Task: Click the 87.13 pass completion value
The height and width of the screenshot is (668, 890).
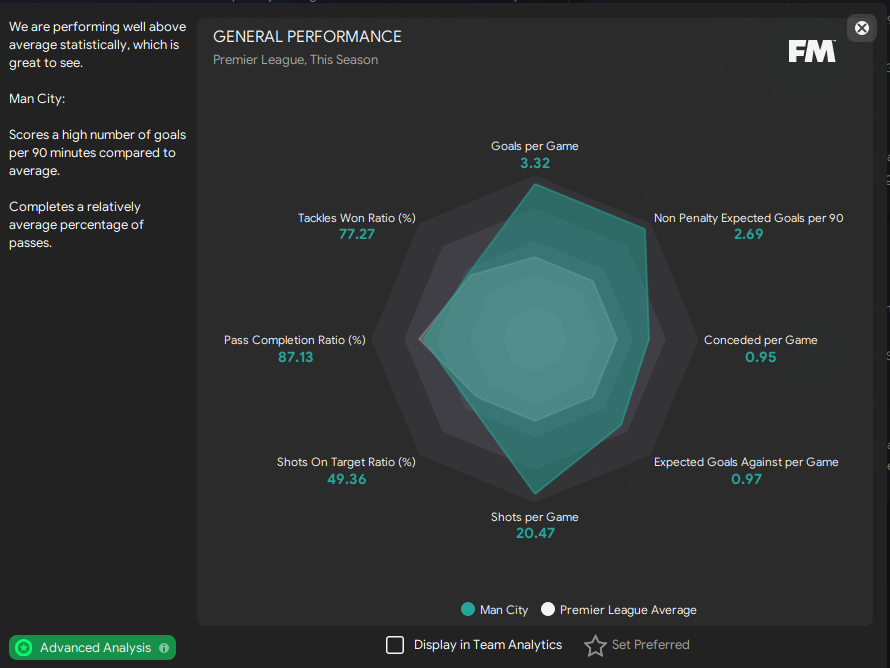Action: 295,357
